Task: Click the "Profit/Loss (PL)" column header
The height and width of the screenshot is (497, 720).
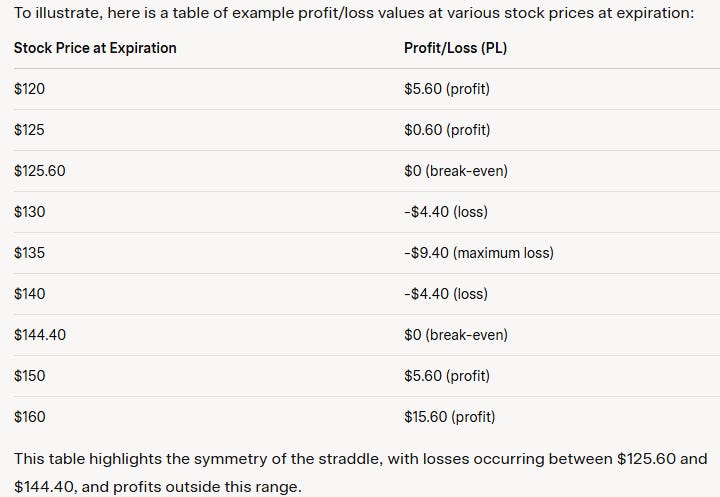Action: click(455, 48)
